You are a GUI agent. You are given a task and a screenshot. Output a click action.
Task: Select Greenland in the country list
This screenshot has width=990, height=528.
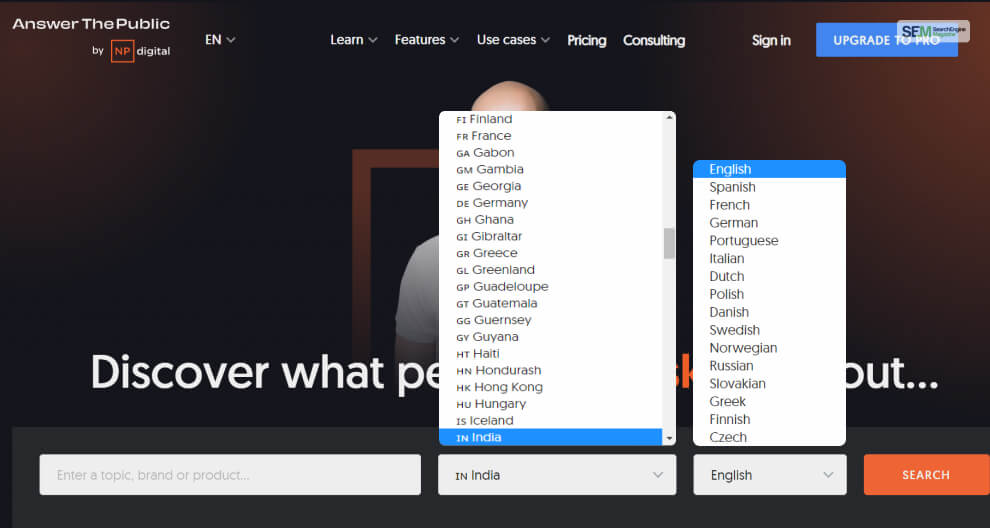click(551, 270)
